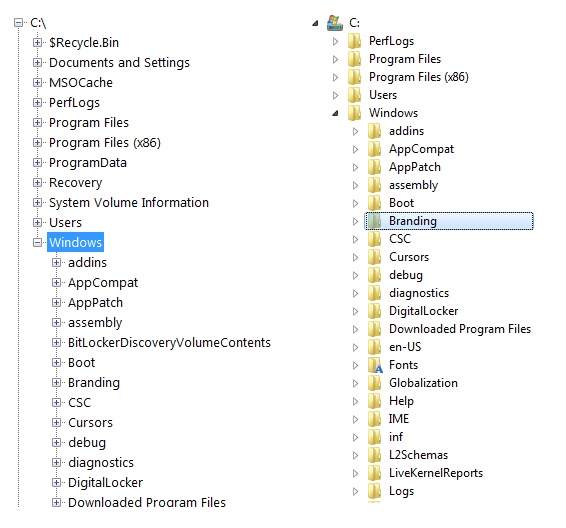The image size is (566, 528).
Task: Select the Globalization label
Action: click(x=423, y=383)
